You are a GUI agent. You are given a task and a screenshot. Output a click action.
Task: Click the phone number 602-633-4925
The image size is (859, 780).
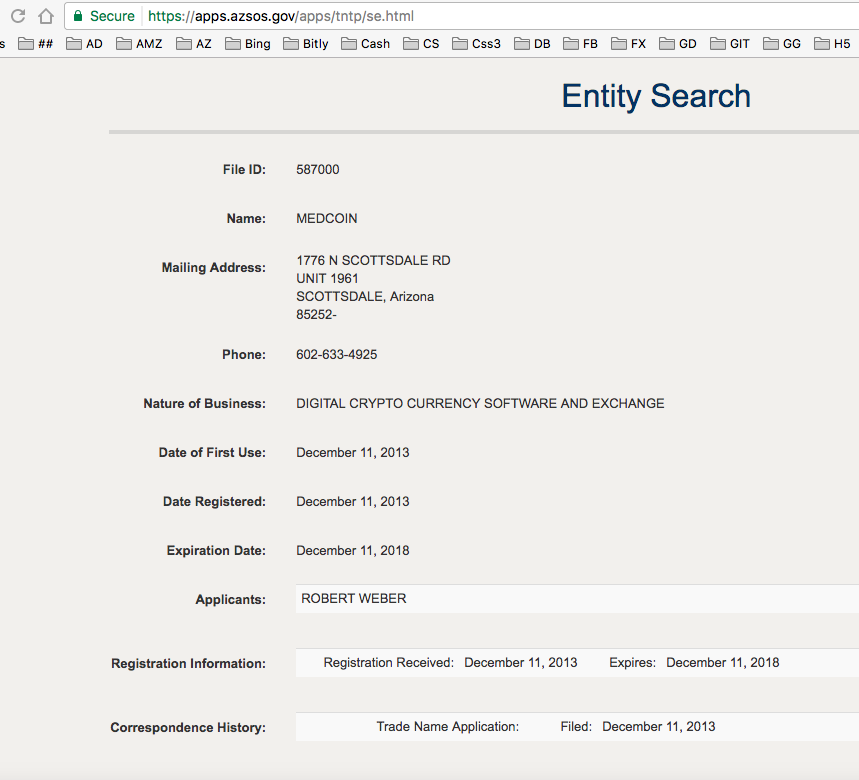click(336, 355)
